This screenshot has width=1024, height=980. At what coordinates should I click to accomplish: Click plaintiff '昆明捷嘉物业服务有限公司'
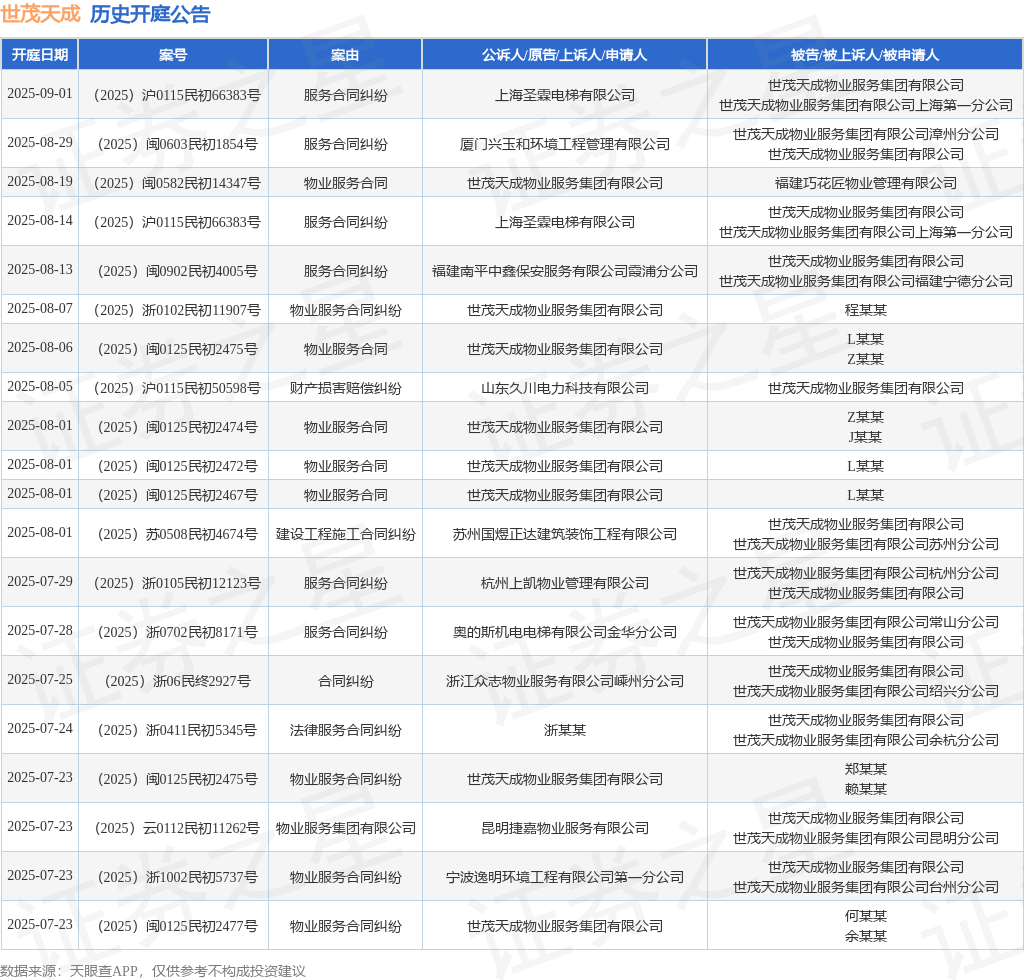coord(565,828)
